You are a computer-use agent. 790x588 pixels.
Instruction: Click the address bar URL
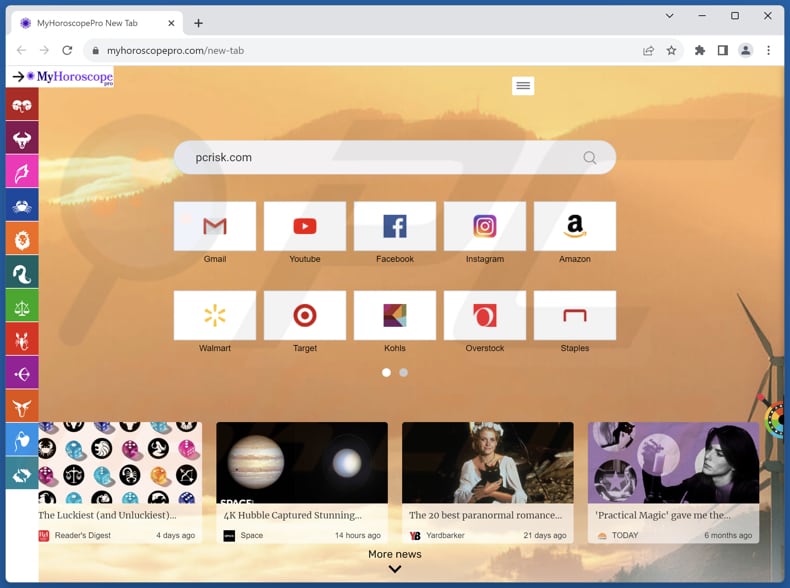point(175,50)
